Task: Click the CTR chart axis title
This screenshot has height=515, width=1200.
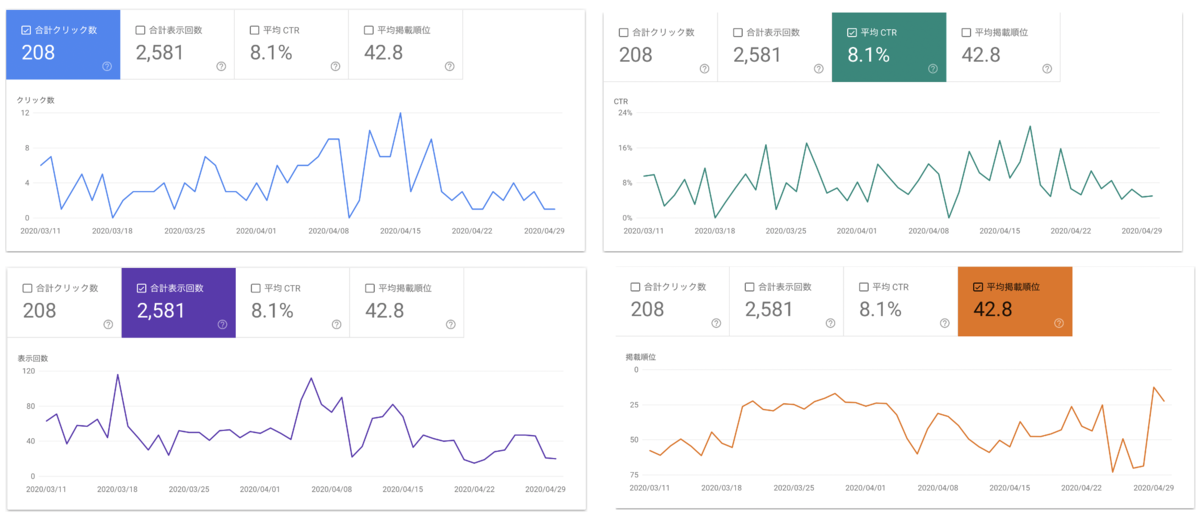Action: (x=620, y=101)
